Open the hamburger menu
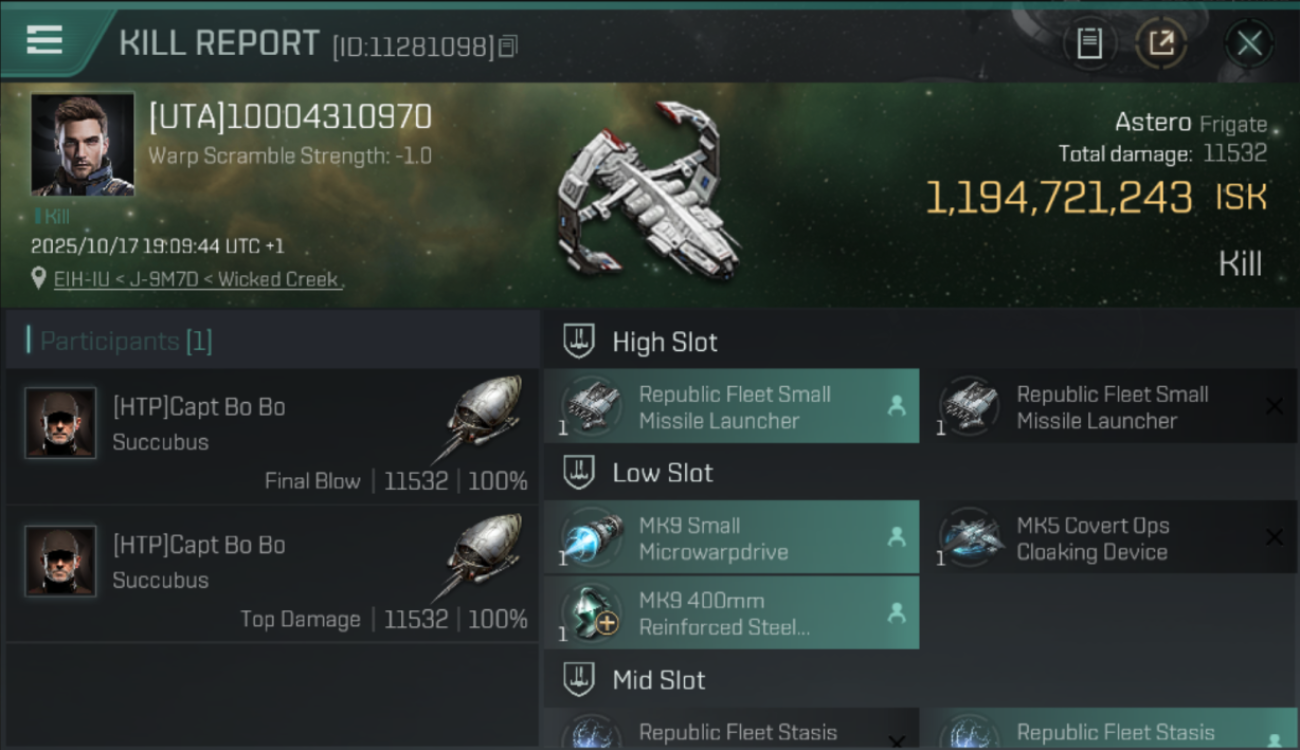Image resolution: width=1300 pixels, height=750 pixels. (45, 41)
